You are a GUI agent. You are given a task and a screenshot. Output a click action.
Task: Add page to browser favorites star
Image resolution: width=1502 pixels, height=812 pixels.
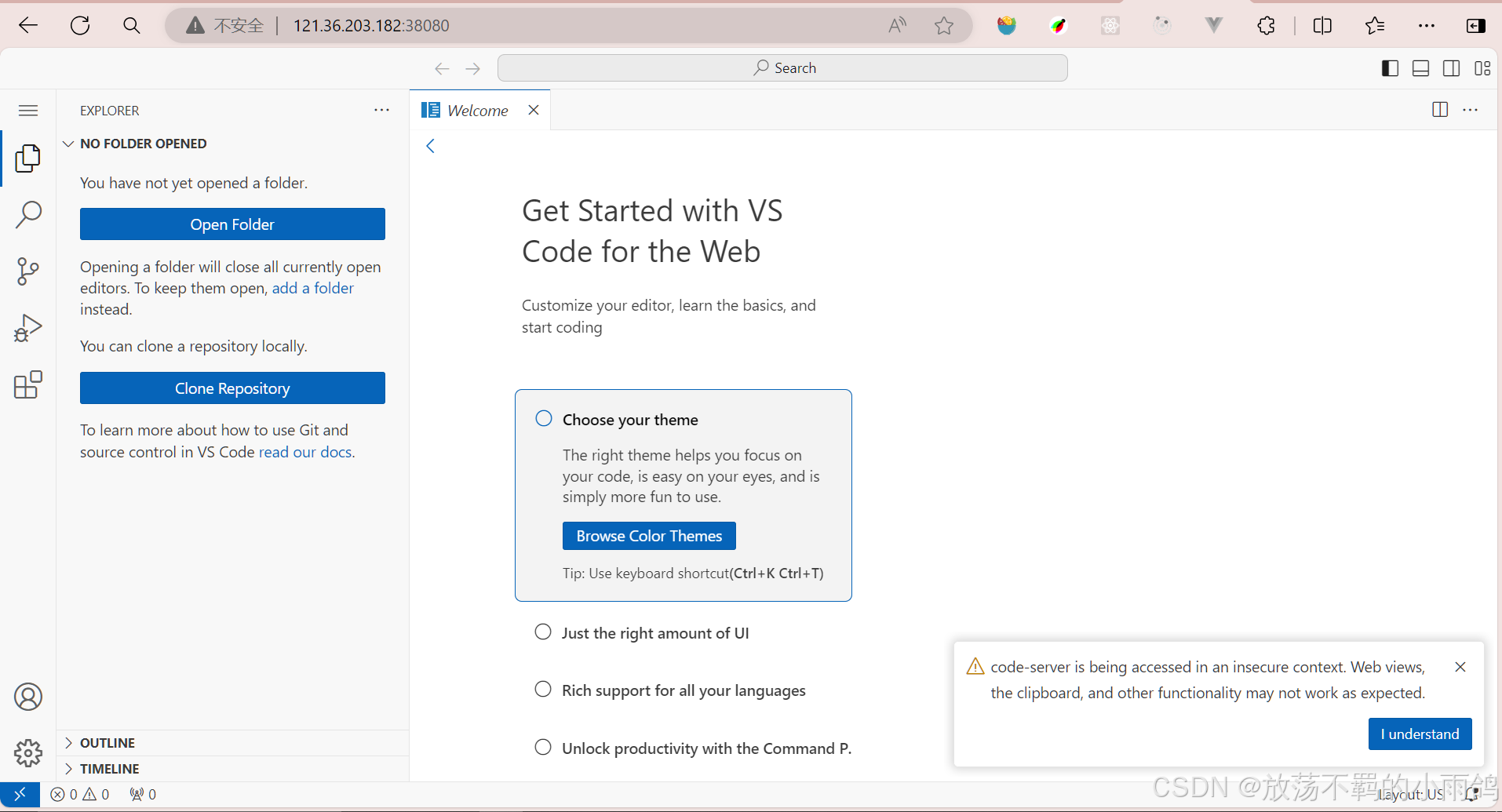(944, 26)
